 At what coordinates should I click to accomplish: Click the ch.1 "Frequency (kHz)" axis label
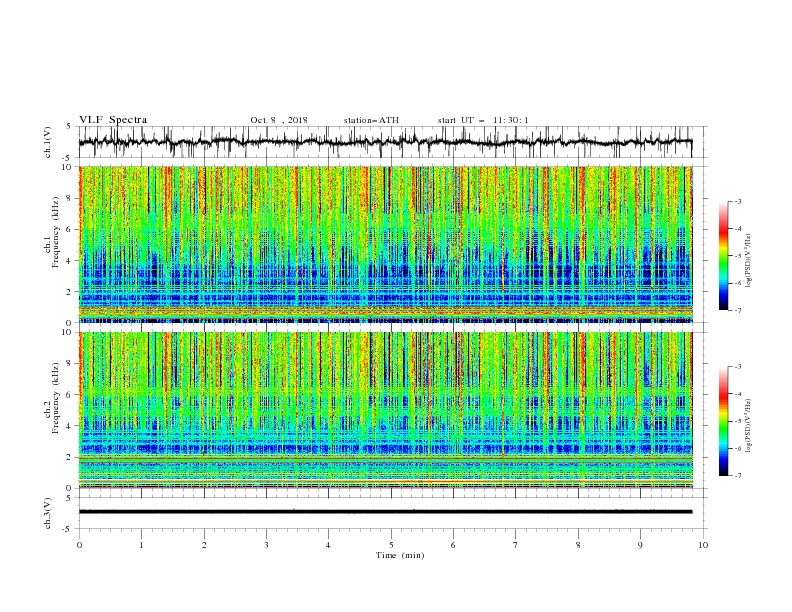pyautogui.click(x=56, y=232)
